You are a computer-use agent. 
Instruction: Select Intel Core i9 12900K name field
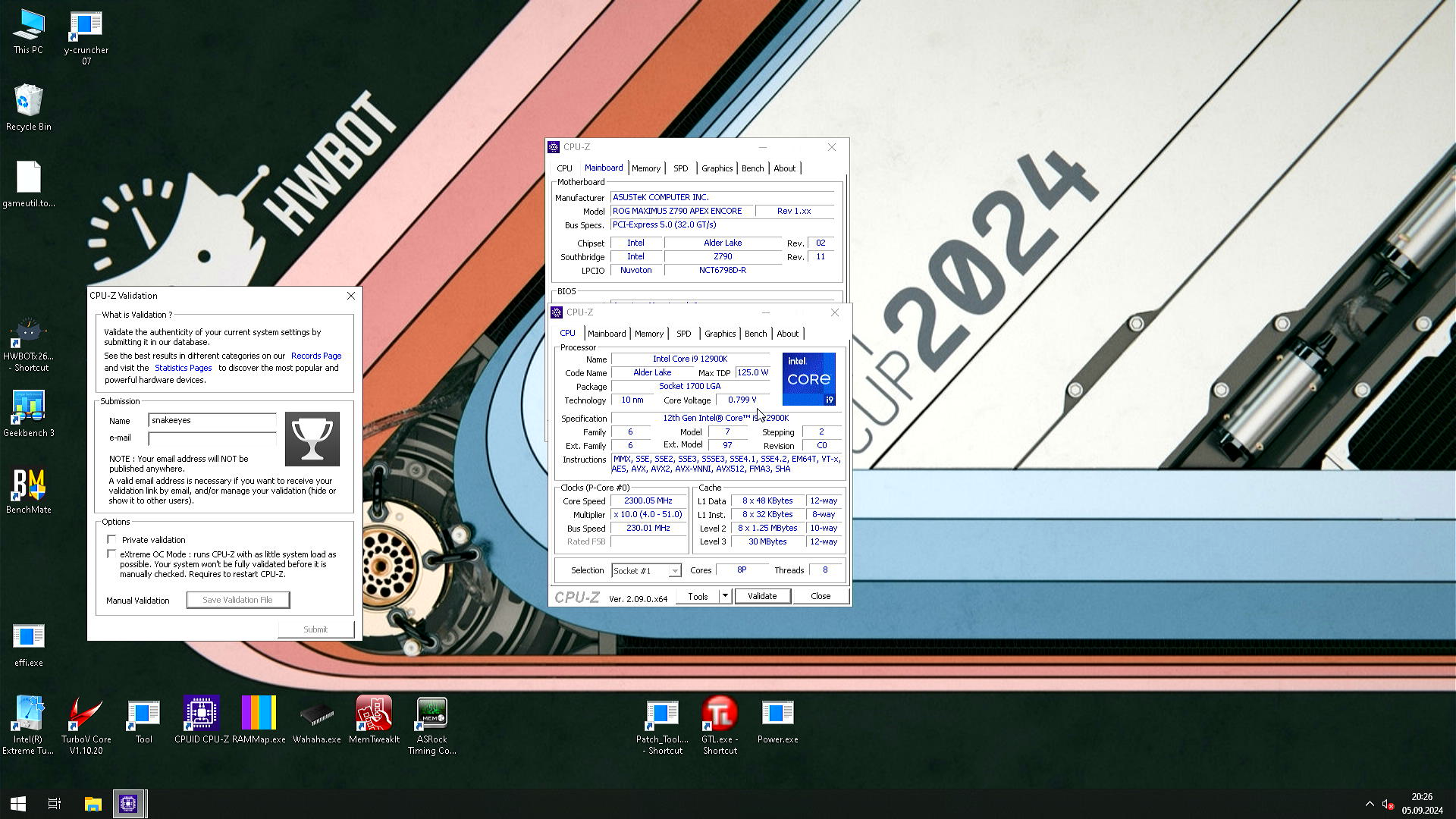690,359
